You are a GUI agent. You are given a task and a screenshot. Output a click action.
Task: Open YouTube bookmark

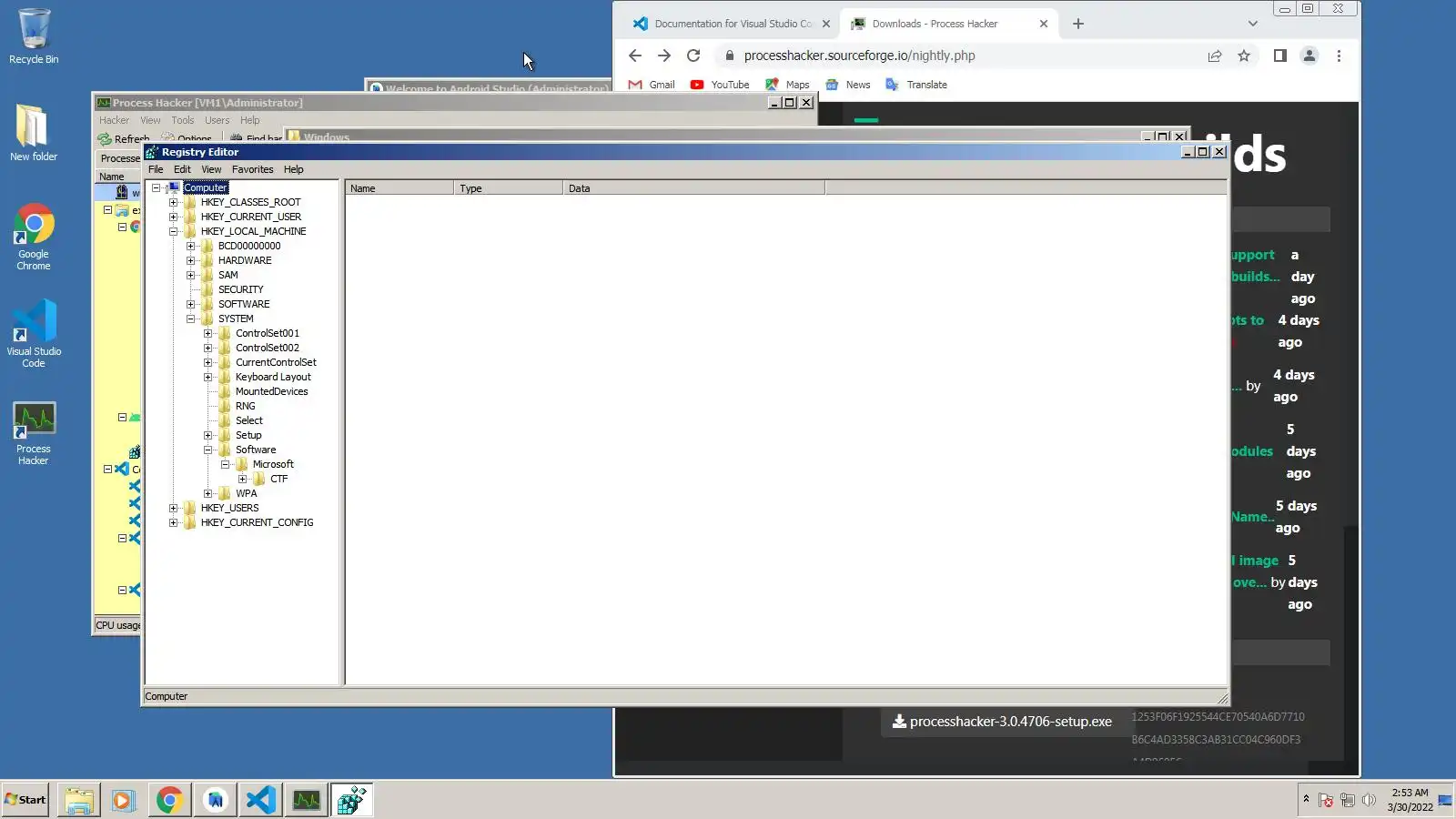click(x=720, y=85)
